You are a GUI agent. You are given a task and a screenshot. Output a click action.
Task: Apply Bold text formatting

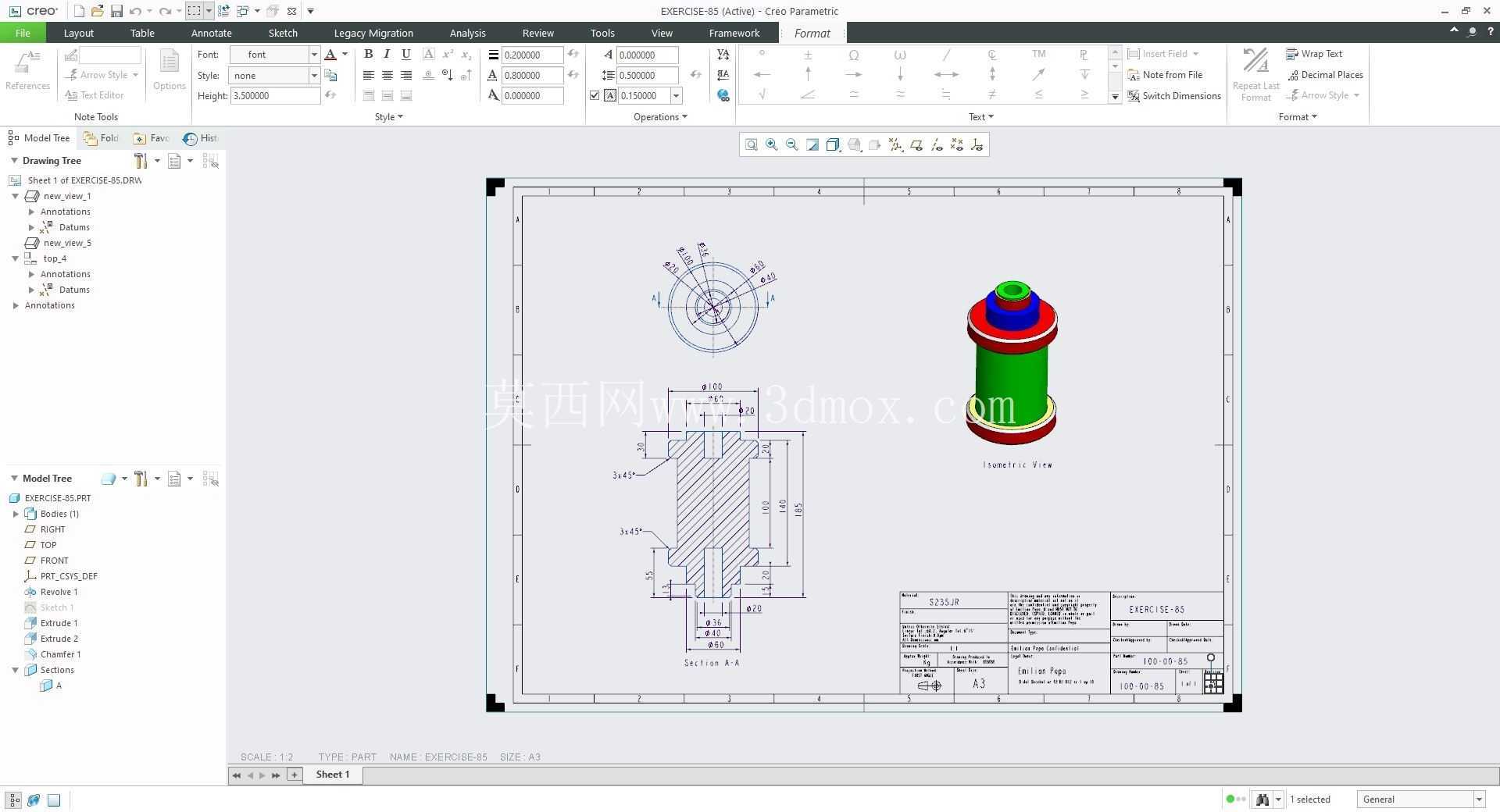tap(368, 54)
